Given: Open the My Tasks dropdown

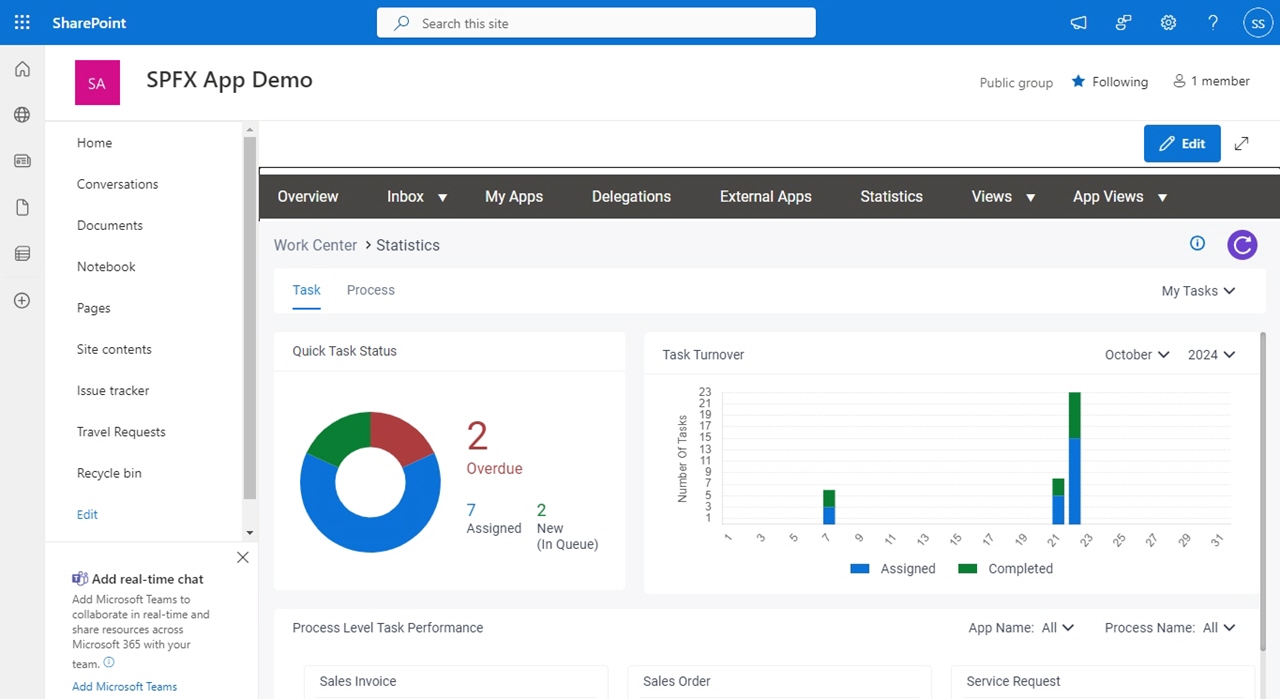Looking at the screenshot, I should tap(1198, 291).
